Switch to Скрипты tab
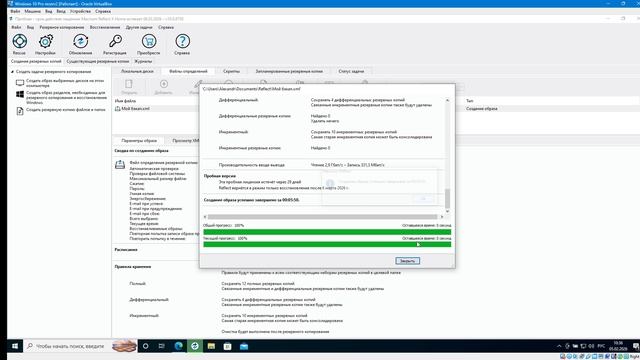 click(231, 71)
